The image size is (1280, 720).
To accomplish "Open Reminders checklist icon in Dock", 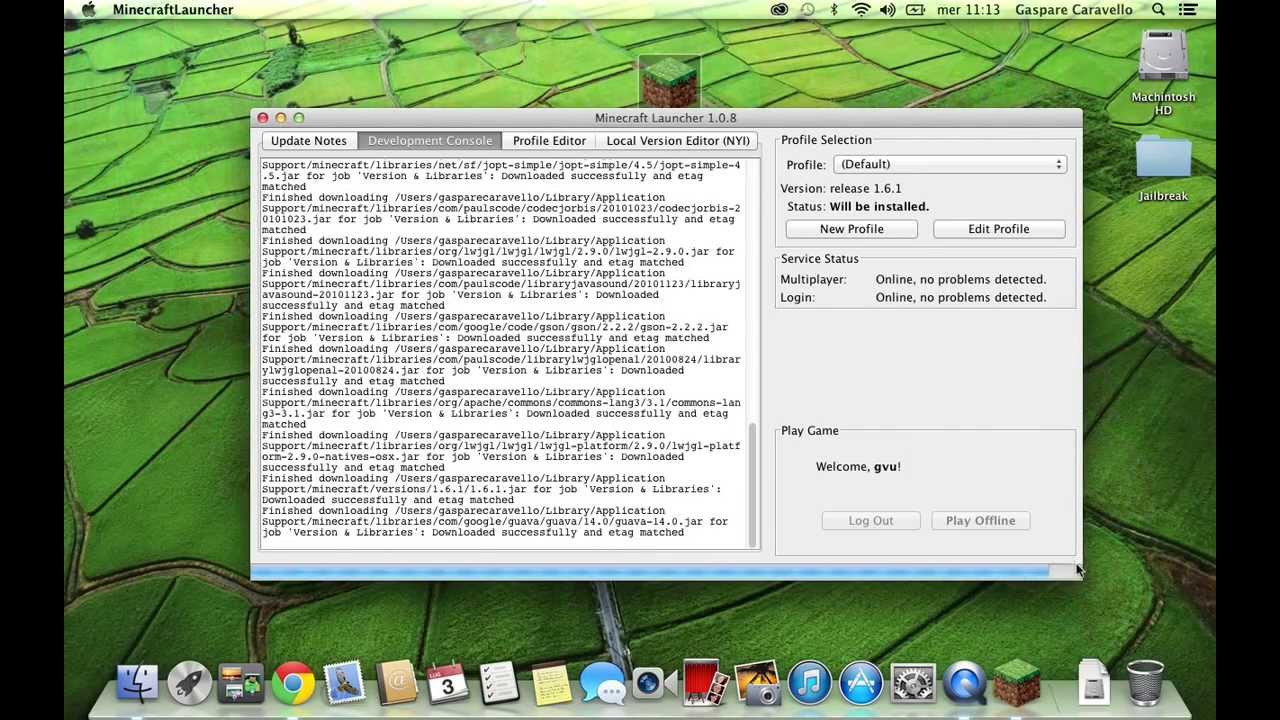I will [x=499, y=683].
